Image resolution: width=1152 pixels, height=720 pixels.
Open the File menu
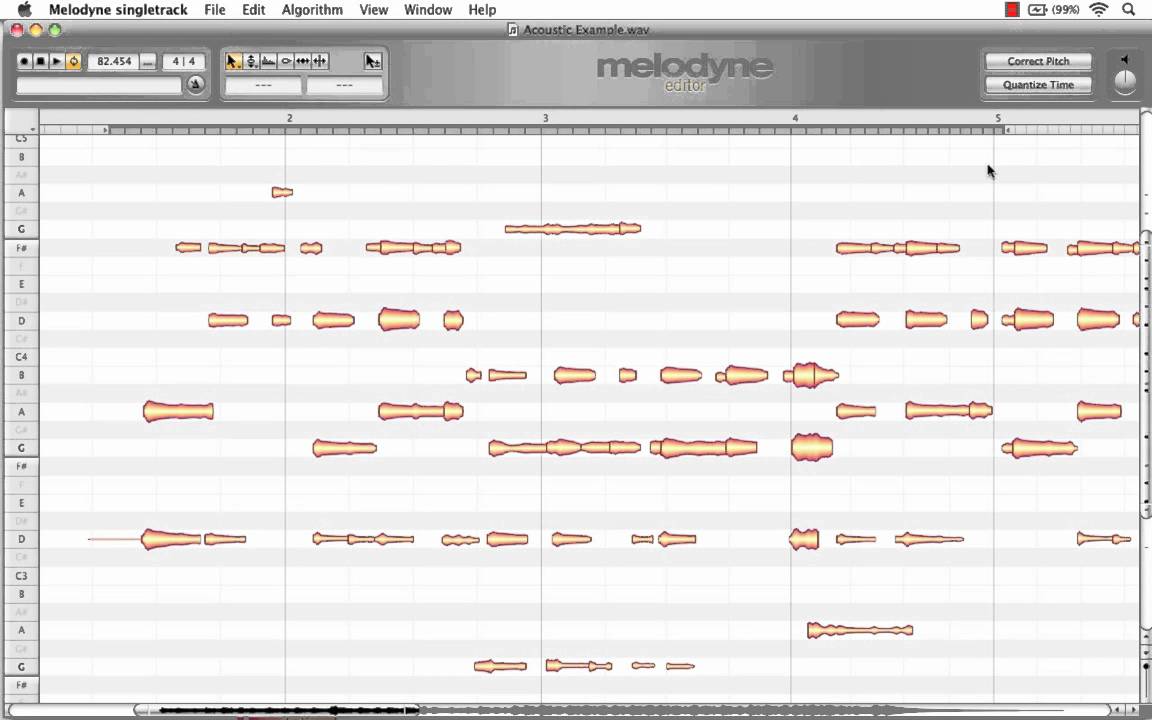[x=215, y=10]
